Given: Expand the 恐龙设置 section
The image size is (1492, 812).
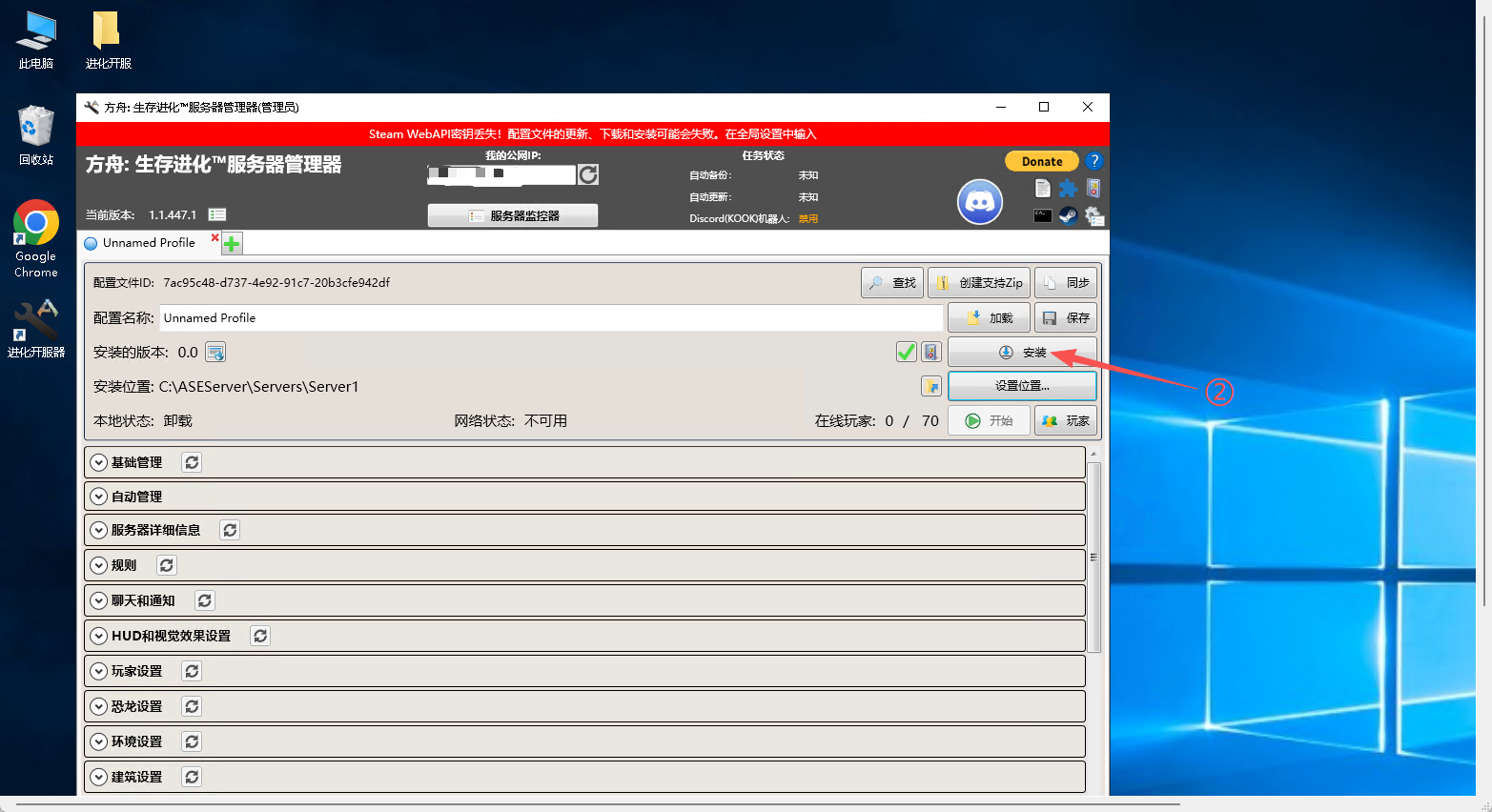Looking at the screenshot, I should coord(98,706).
